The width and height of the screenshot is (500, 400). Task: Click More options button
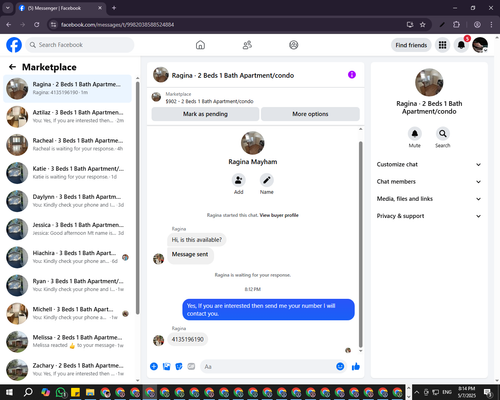point(310,114)
